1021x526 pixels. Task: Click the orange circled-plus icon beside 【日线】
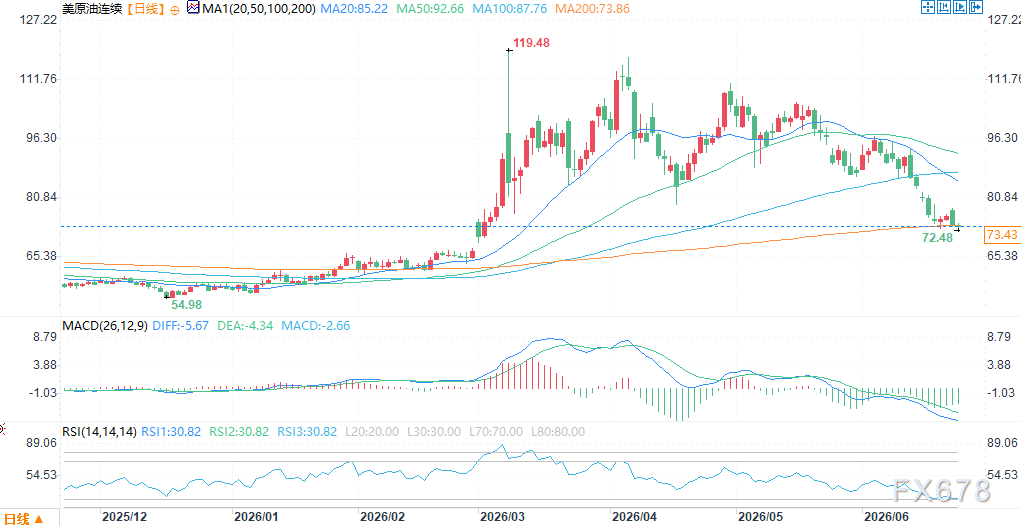(175, 10)
